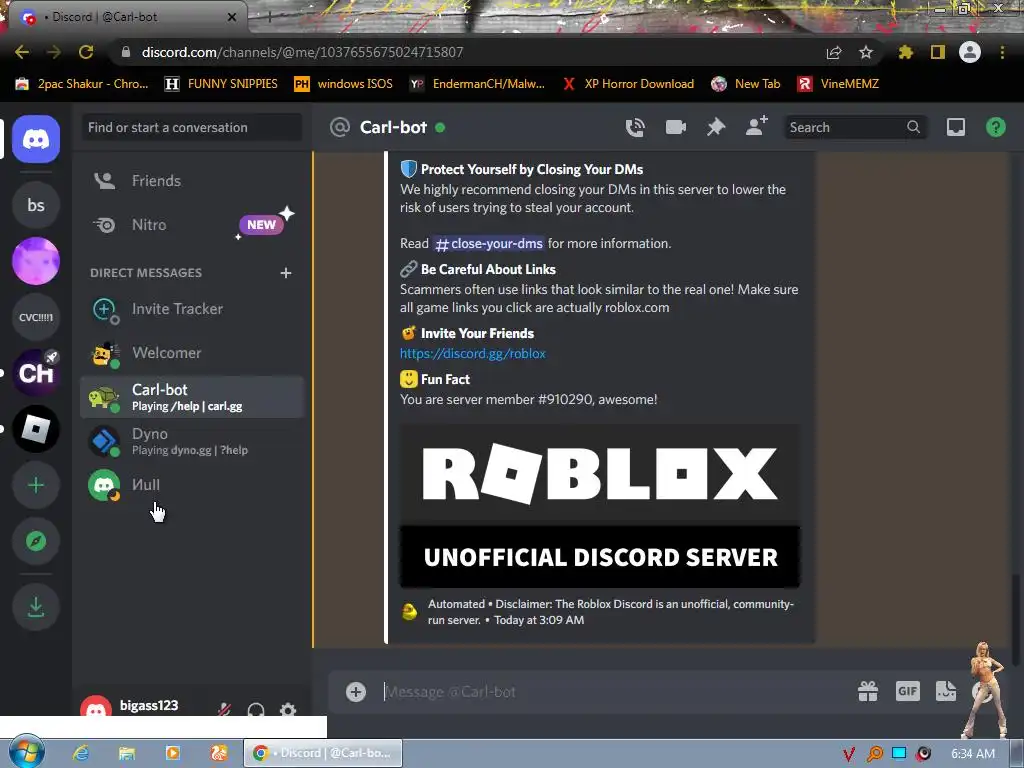The image size is (1024, 768).
Task: Show pinned messages
Action: point(716,127)
